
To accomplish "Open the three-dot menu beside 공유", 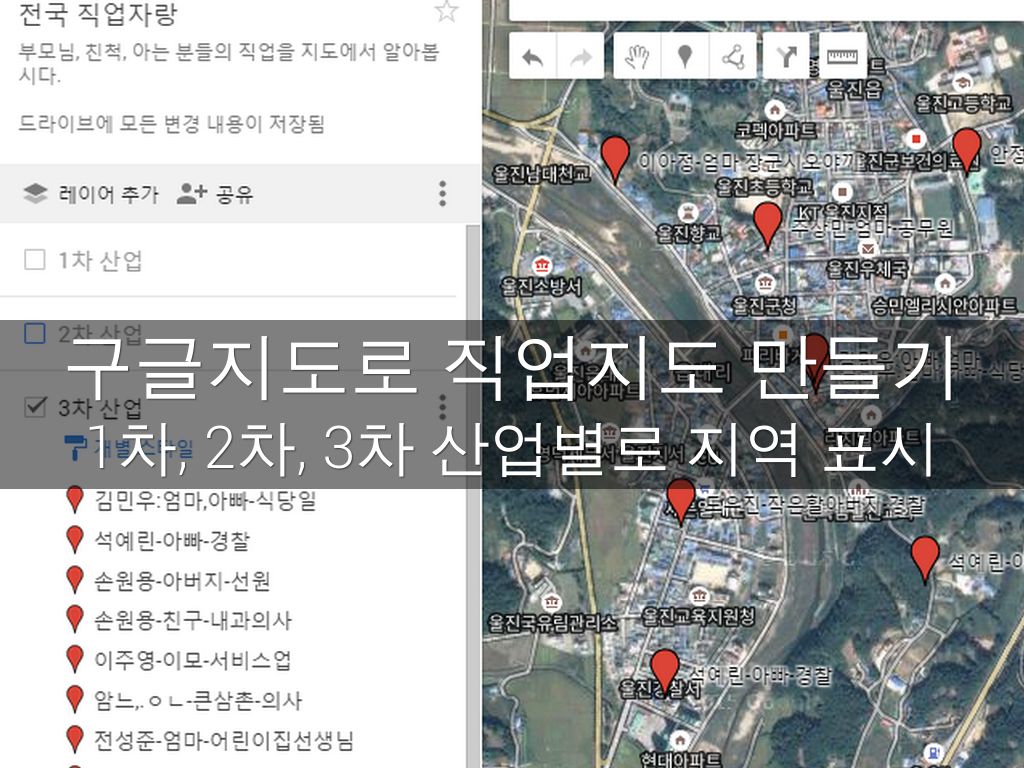I will click(x=442, y=194).
